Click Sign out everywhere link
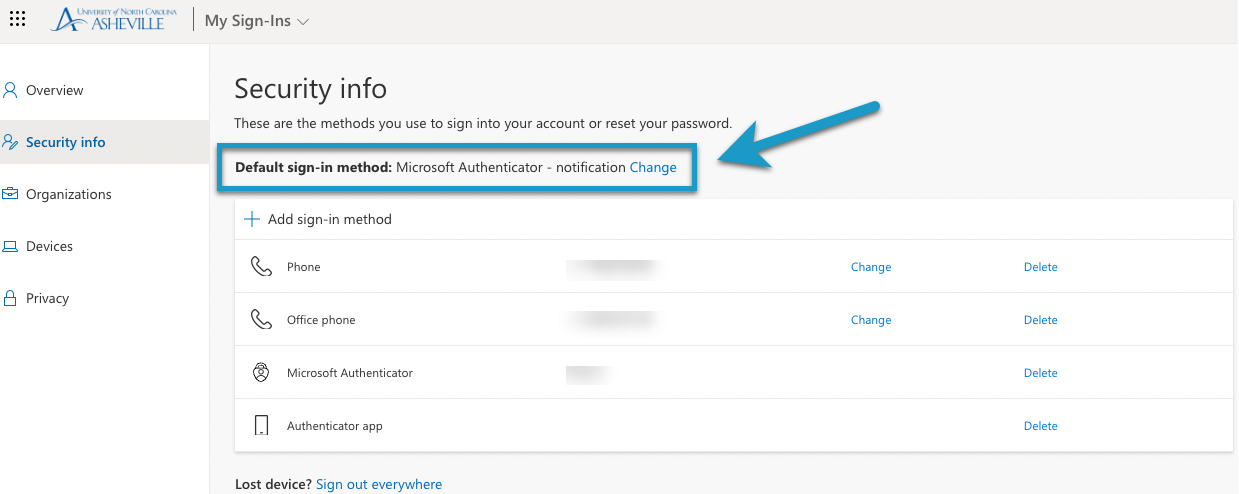Viewport: 1239px width, 494px height. [378, 484]
